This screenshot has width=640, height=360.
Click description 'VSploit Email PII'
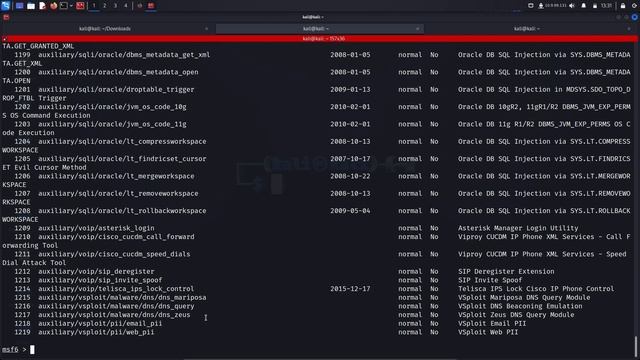(x=492, y=323)
